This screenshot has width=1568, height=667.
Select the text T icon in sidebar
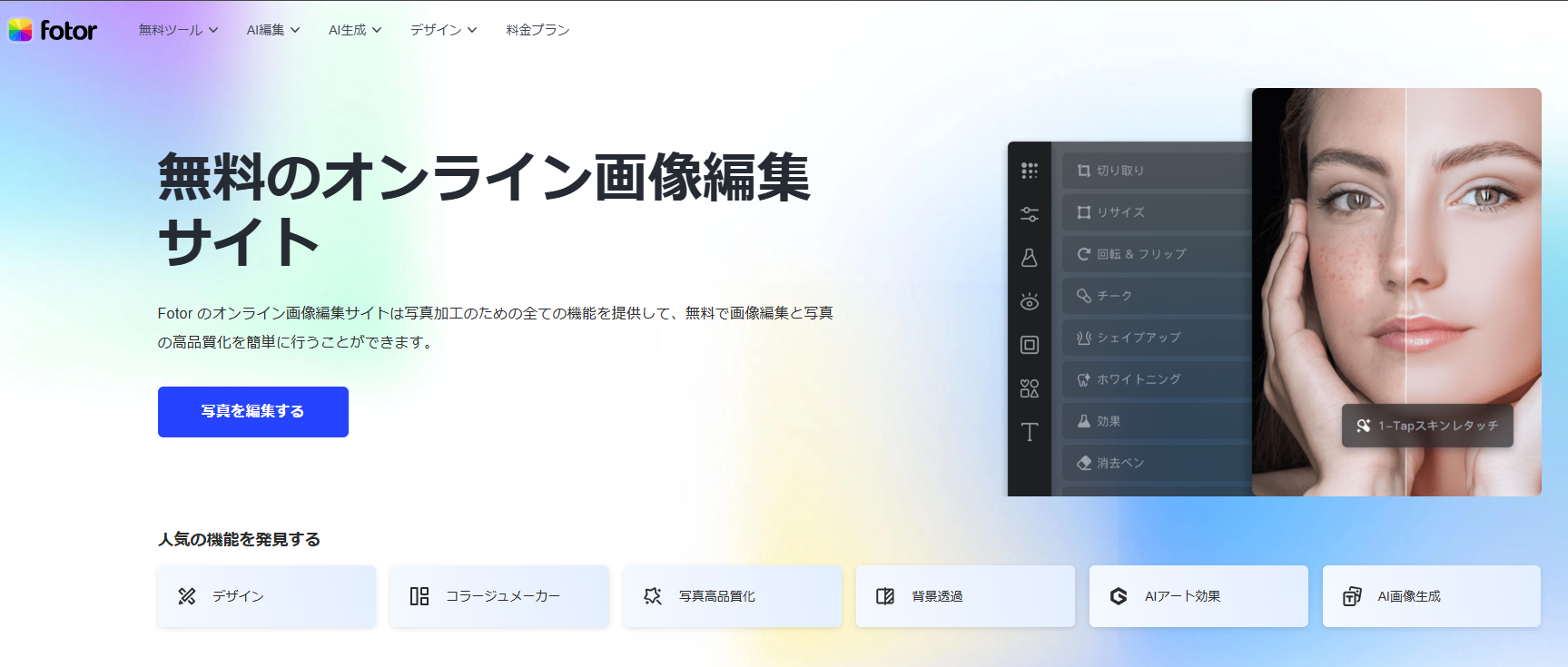coord(1029,432)
